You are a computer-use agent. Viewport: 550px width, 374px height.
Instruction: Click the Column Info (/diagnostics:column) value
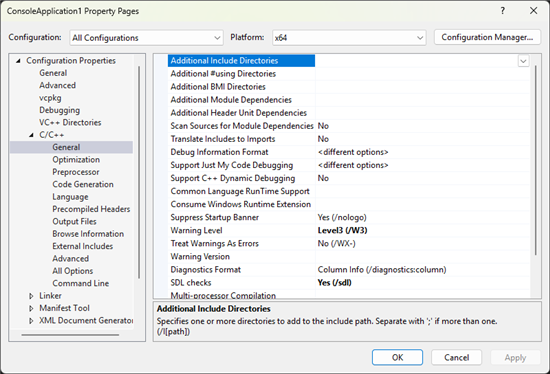click(382, 270)
